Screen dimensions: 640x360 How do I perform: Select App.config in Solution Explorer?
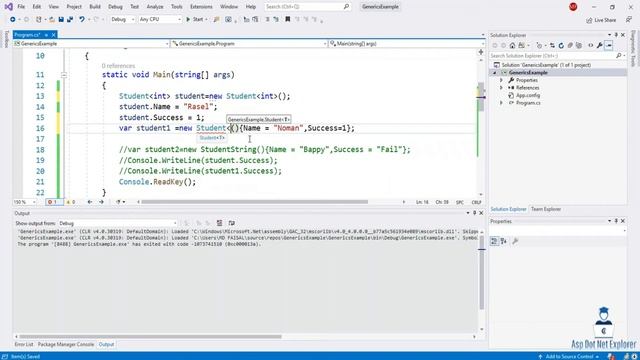click(528, 96)
